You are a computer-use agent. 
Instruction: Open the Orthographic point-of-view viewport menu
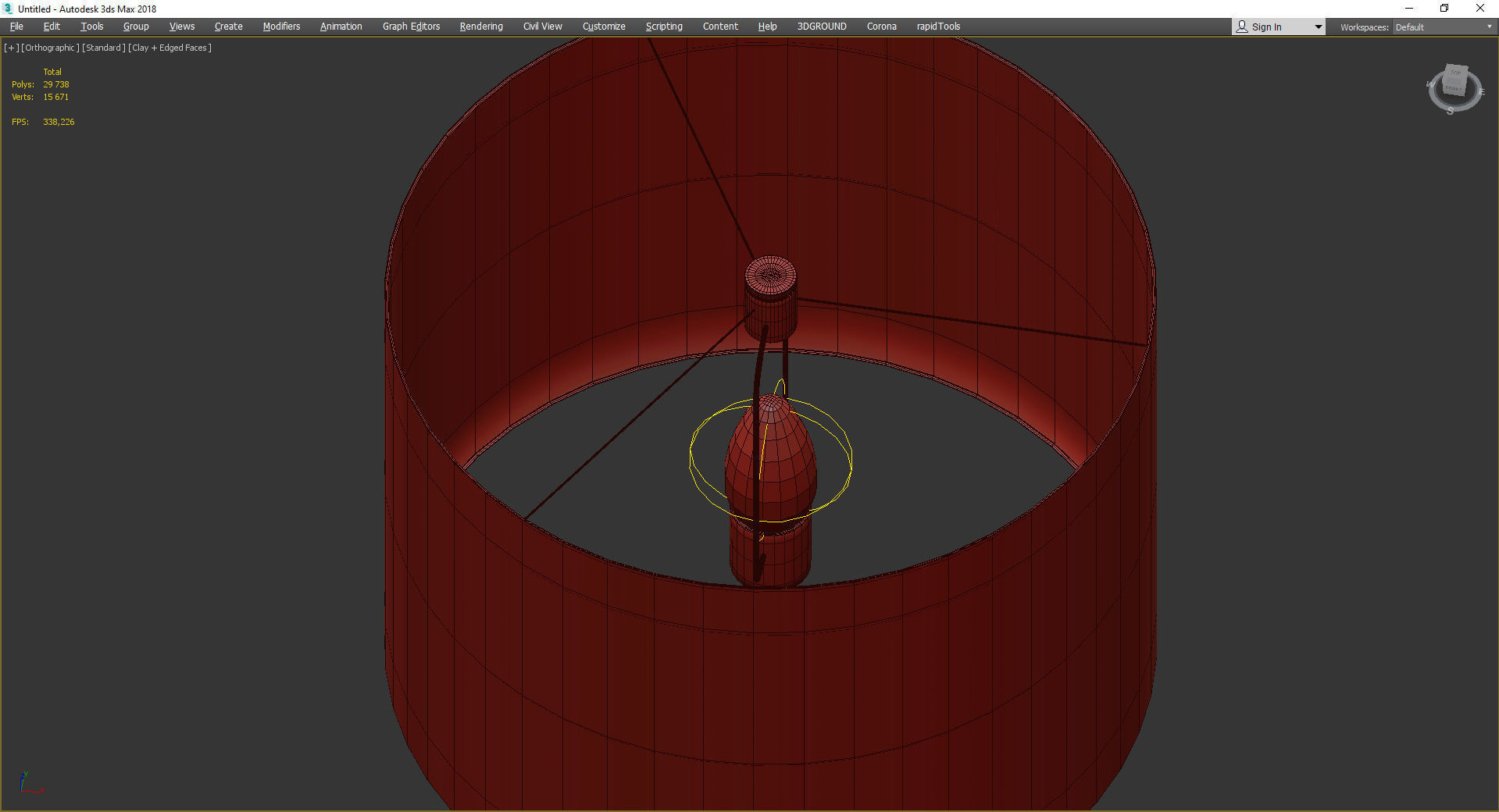click(x=50, y=48)
